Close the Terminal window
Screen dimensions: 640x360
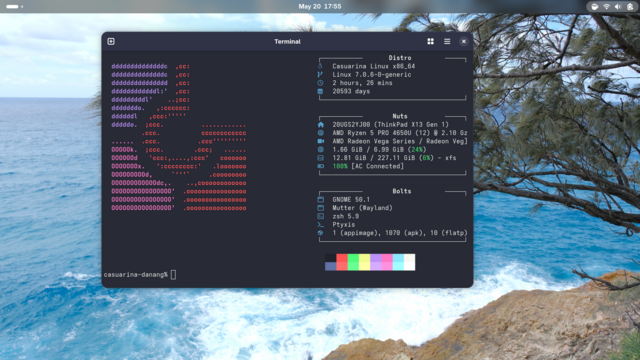(464, 41)
